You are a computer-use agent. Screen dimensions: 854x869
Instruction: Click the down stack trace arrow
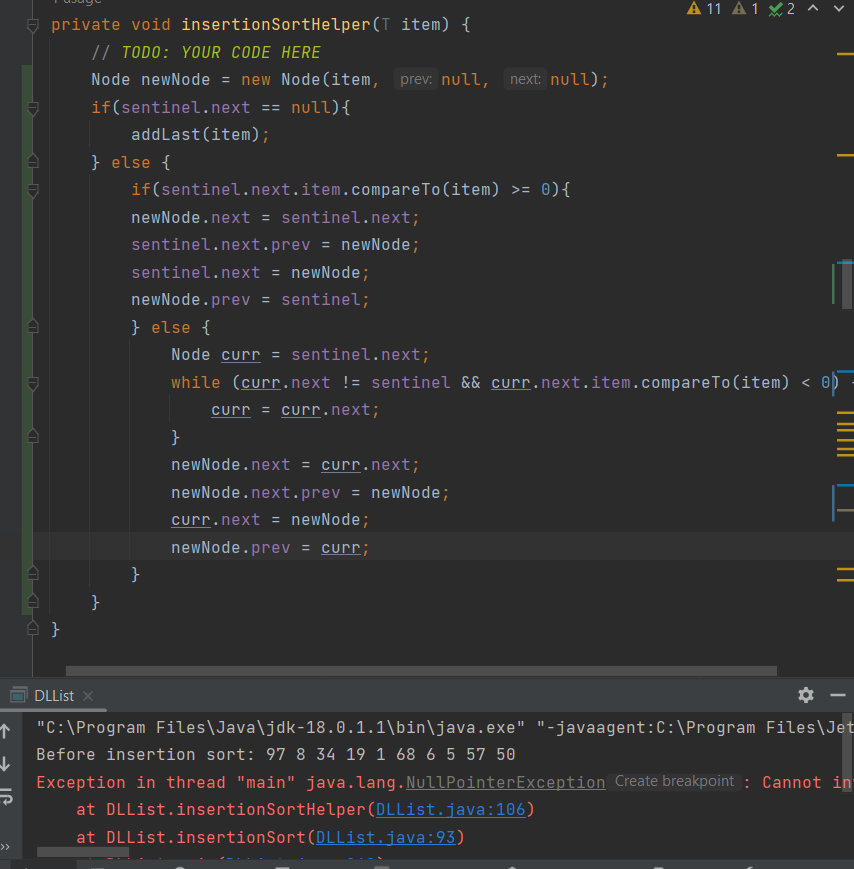6,764
